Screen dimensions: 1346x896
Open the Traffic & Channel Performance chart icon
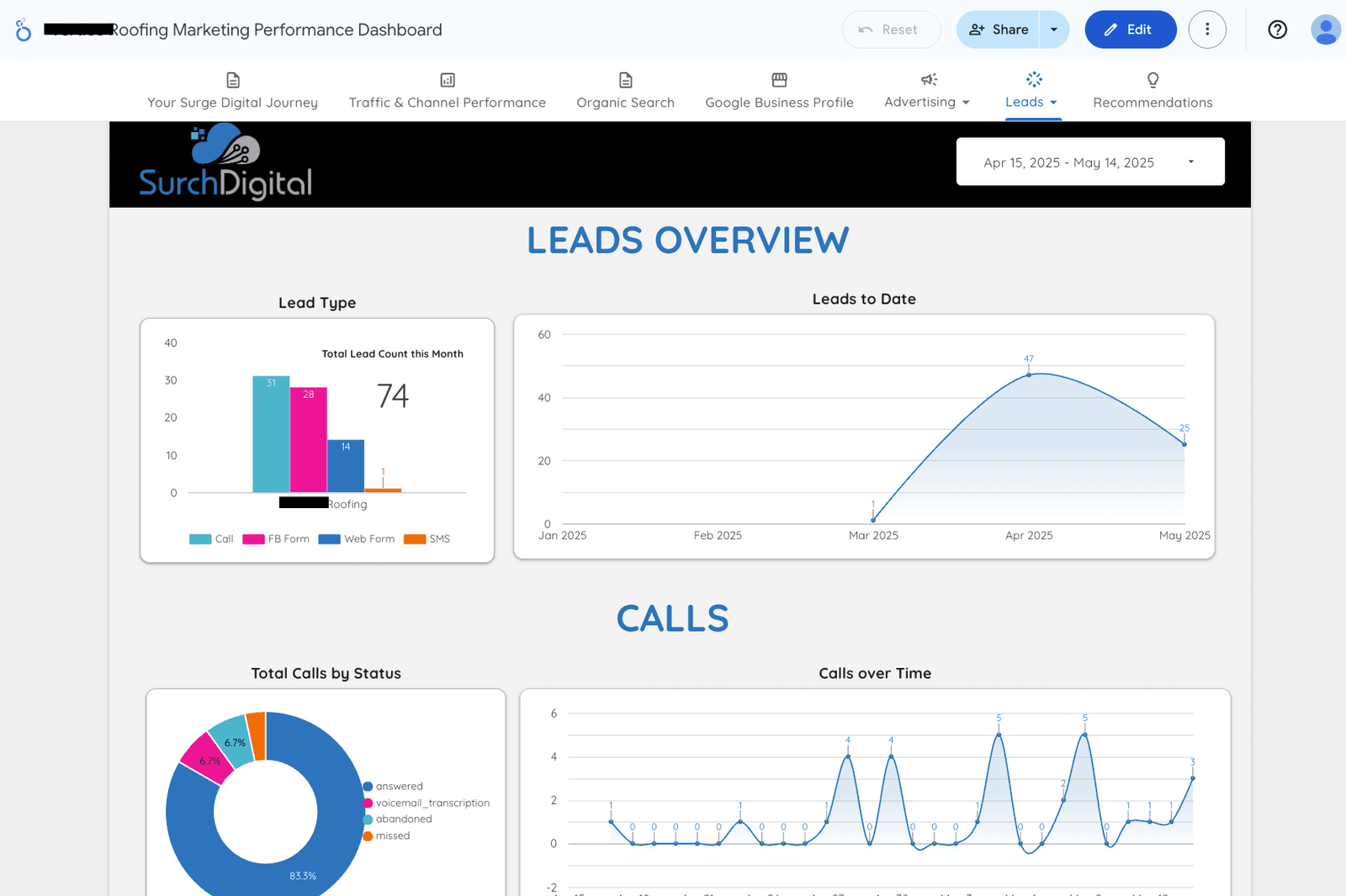pos(447,79)
